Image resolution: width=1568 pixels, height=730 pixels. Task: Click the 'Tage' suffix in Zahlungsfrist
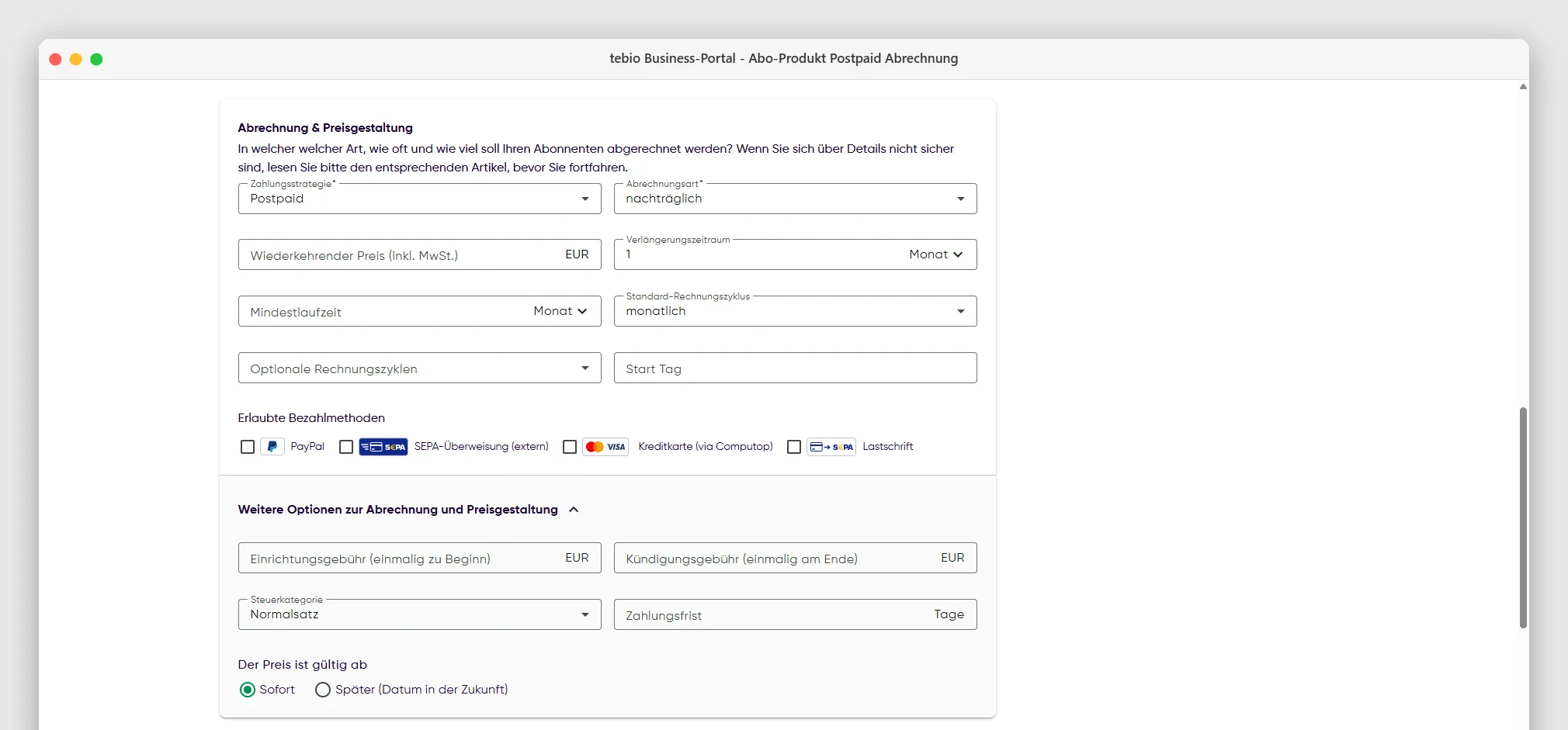point(949,614)
